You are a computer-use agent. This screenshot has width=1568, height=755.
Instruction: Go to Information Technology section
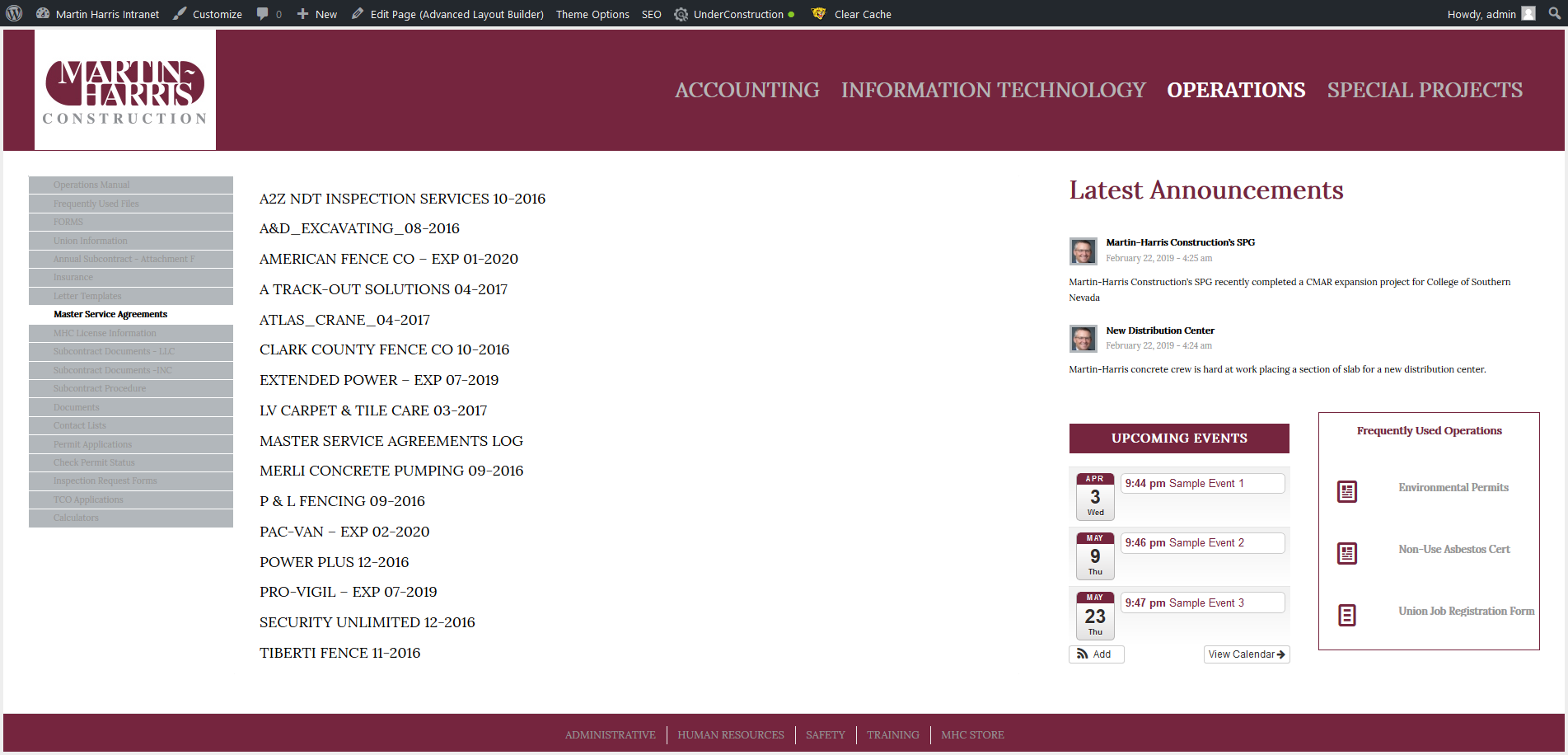pyautogui.click(x=994, y=90)
